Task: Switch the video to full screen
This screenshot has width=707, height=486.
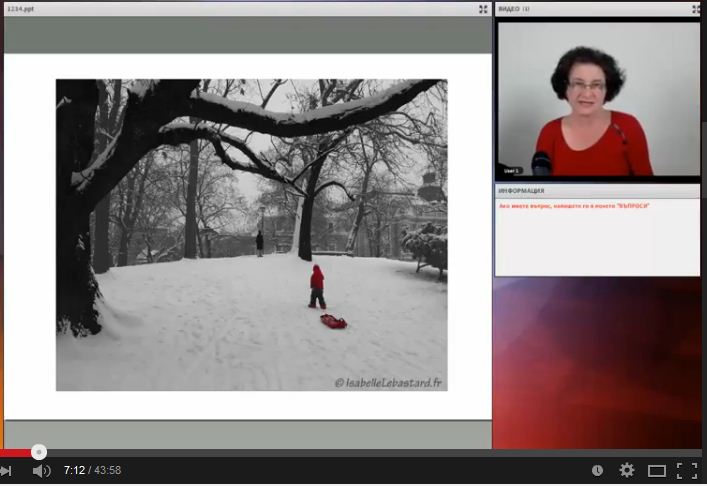Action: click(x=687, y=471)
